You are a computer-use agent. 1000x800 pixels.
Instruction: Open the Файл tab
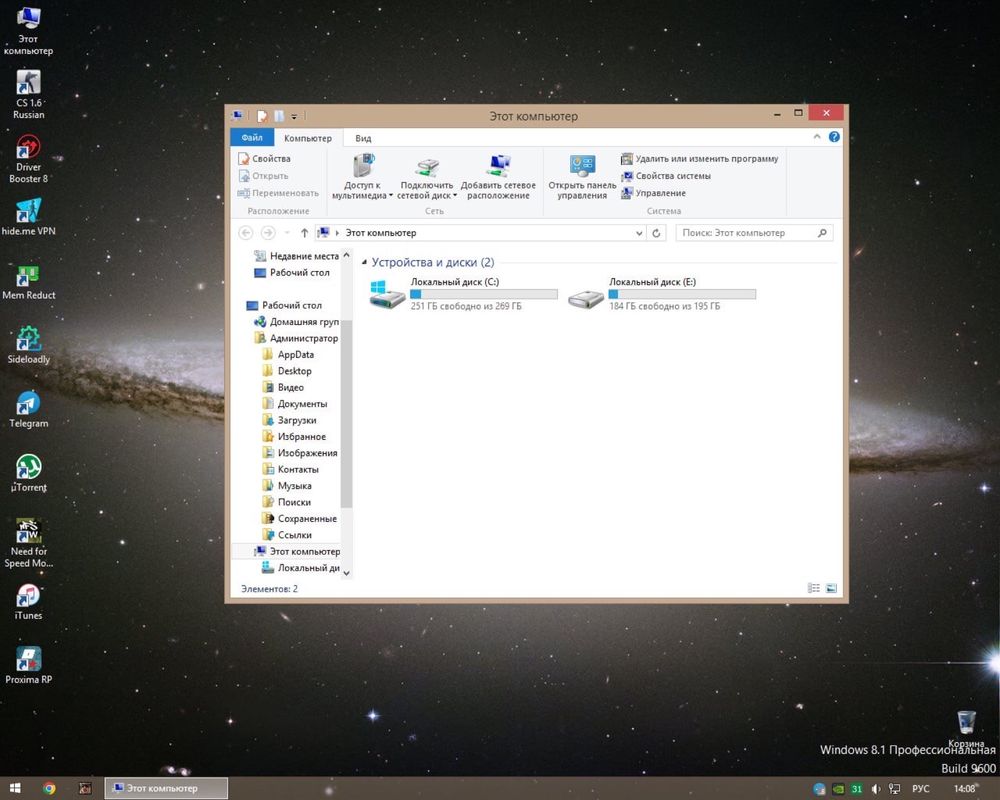point(252,138)
